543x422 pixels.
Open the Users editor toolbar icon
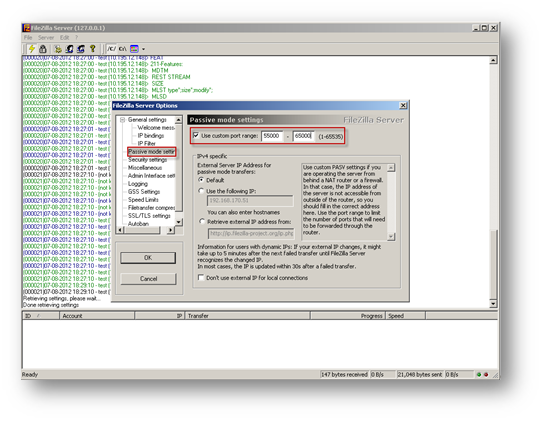coord(69,49)
